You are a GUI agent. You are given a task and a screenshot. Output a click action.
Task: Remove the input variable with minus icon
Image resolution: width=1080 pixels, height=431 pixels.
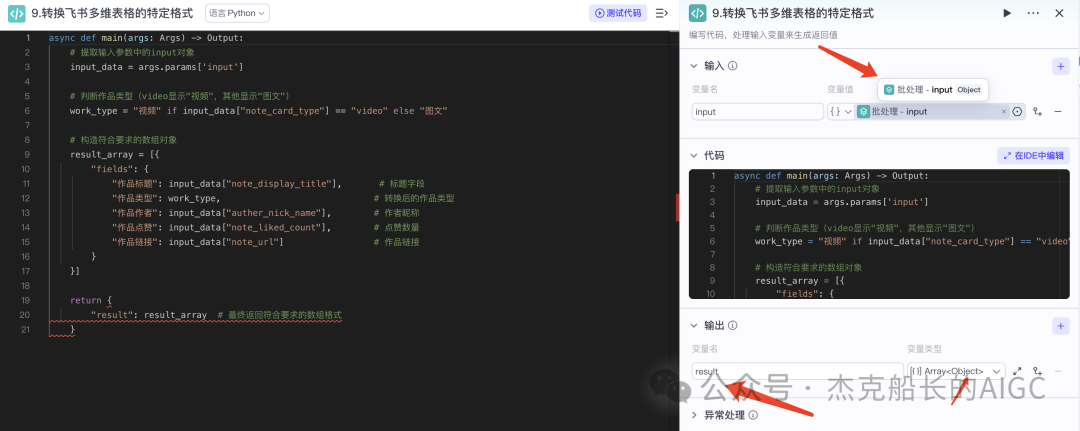click(1058, 112)
